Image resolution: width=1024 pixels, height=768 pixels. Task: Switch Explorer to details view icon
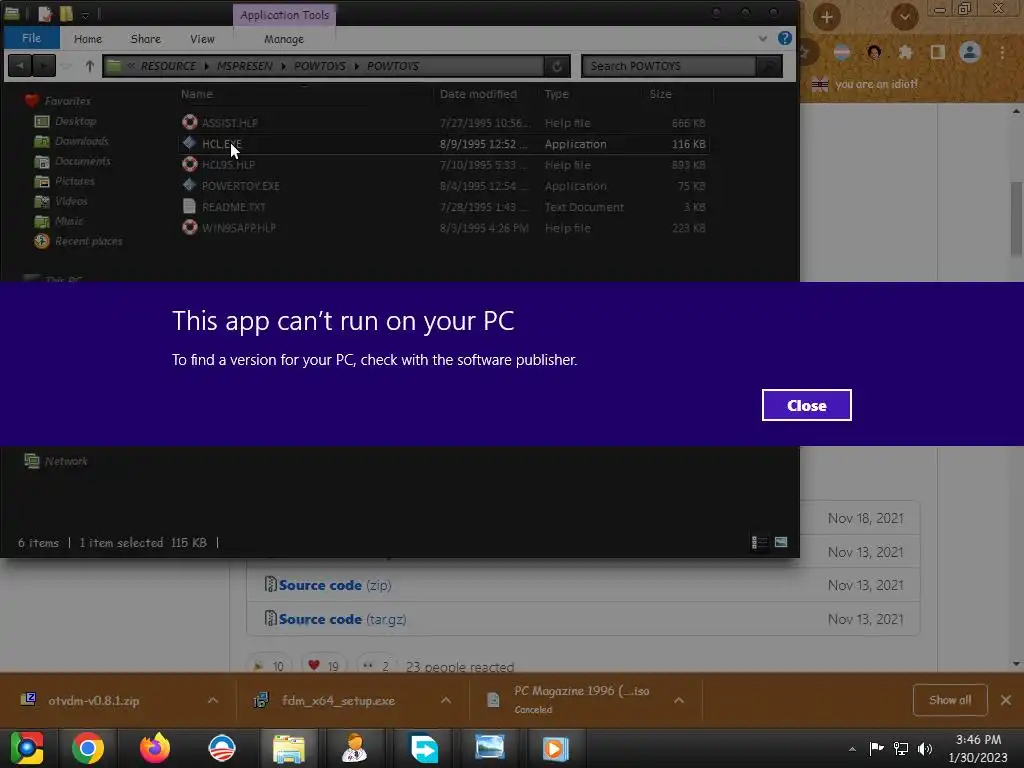pyautogui.click(x=759, y=543)
